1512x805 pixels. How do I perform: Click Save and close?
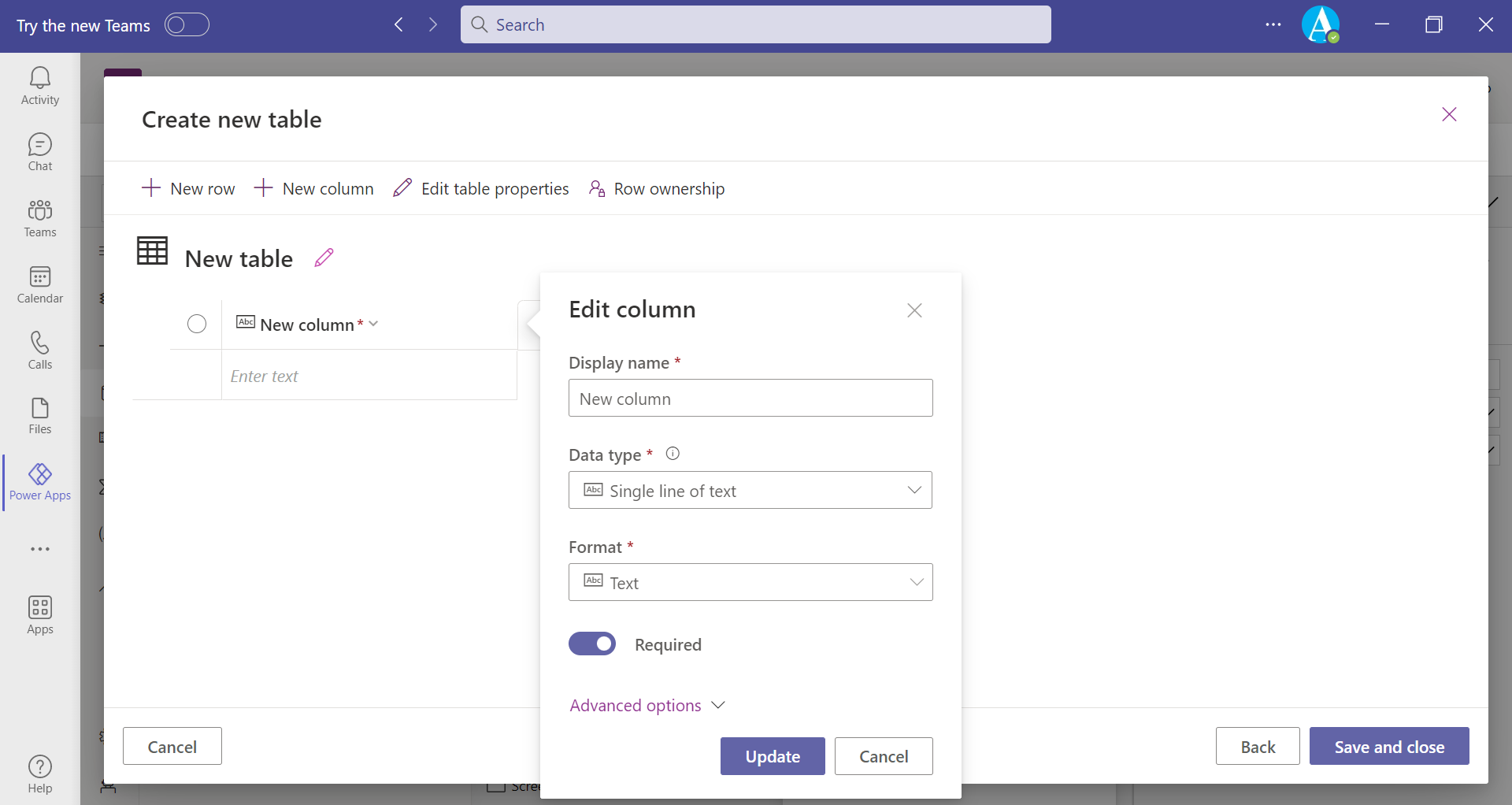(1388, 746)
